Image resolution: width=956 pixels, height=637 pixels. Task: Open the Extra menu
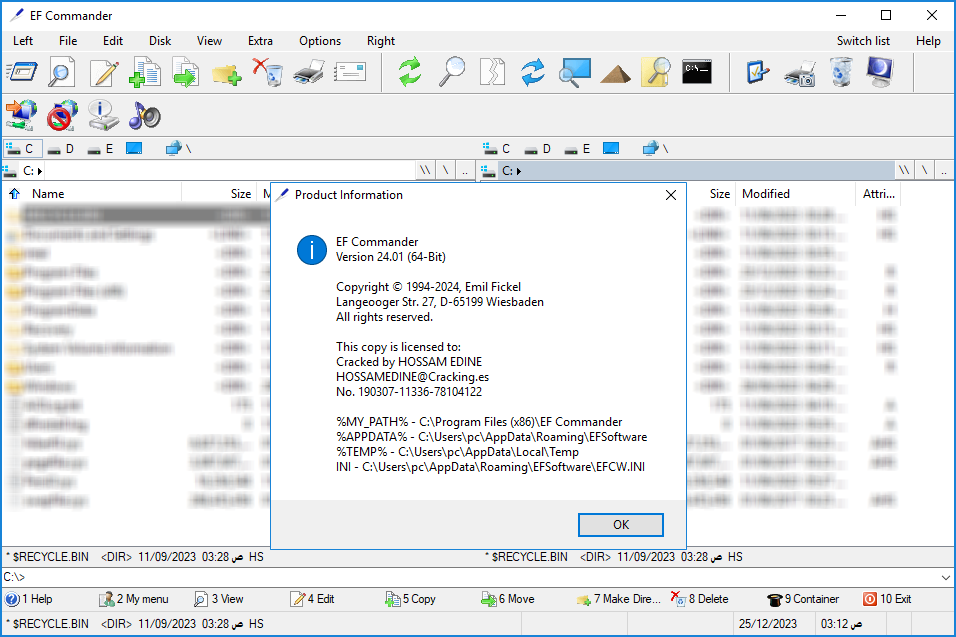click(260, 41)
